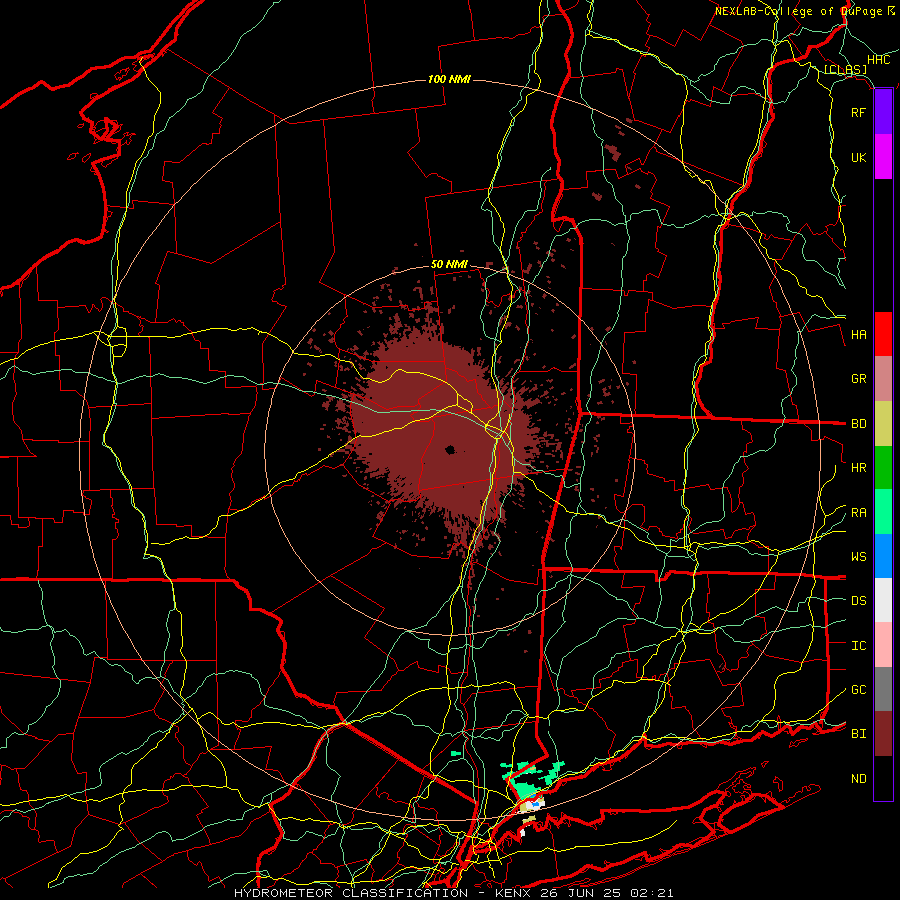Click the BI dark red legend swatch

tap(883, 734)
